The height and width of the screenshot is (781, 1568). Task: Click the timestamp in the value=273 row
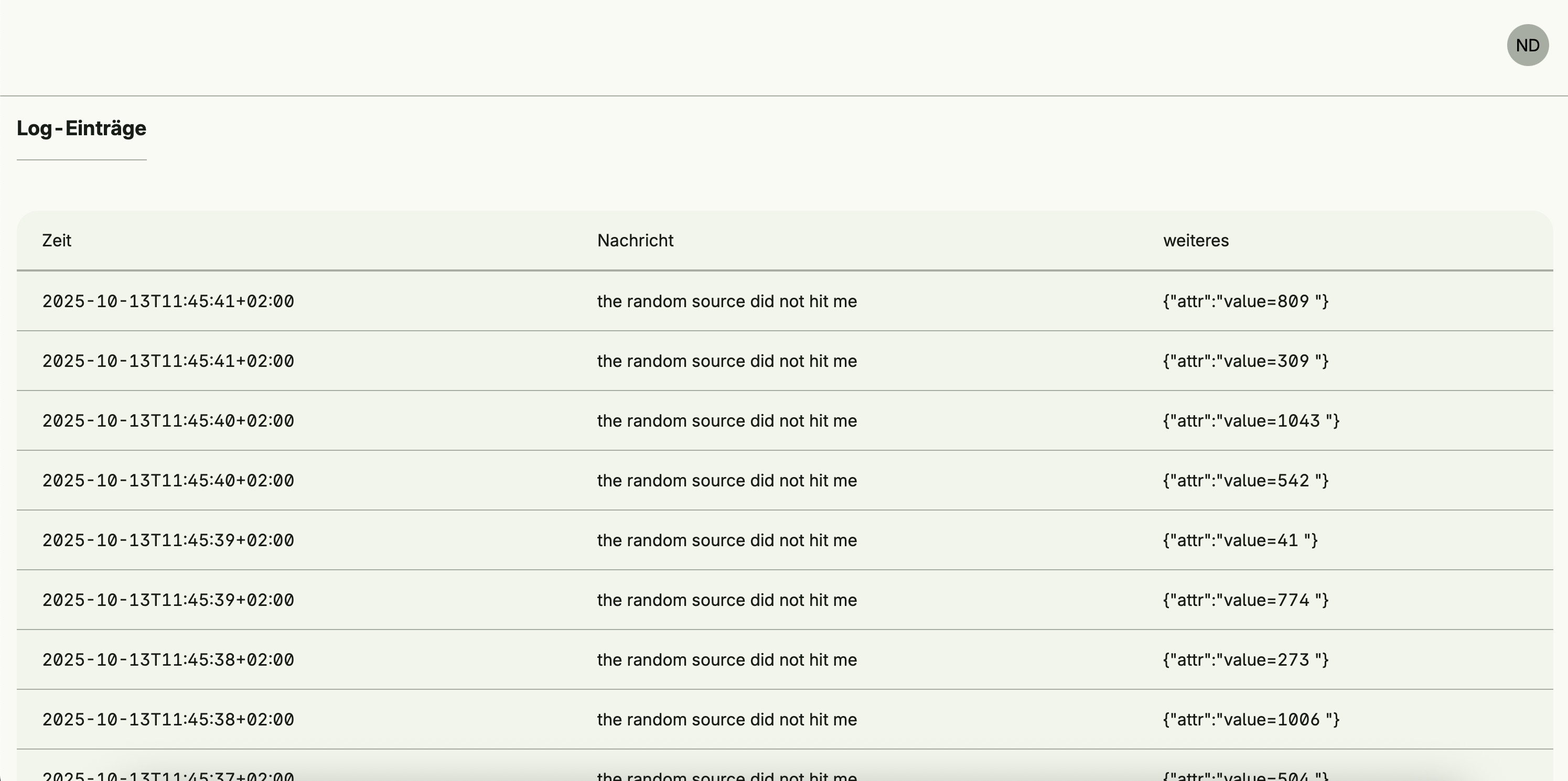[x=168, y=660]
